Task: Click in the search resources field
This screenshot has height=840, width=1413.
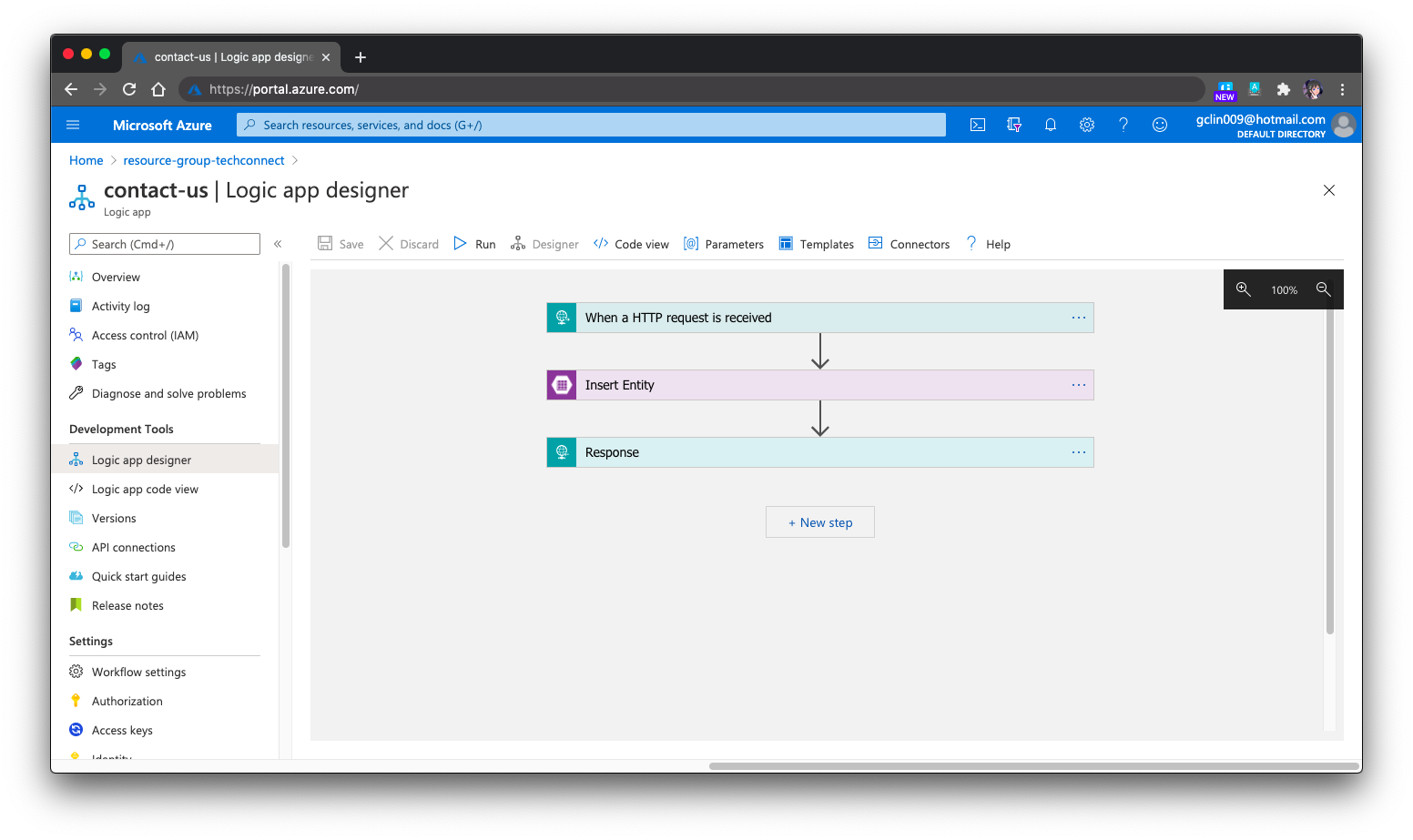Action: click(x=590, y=125)
